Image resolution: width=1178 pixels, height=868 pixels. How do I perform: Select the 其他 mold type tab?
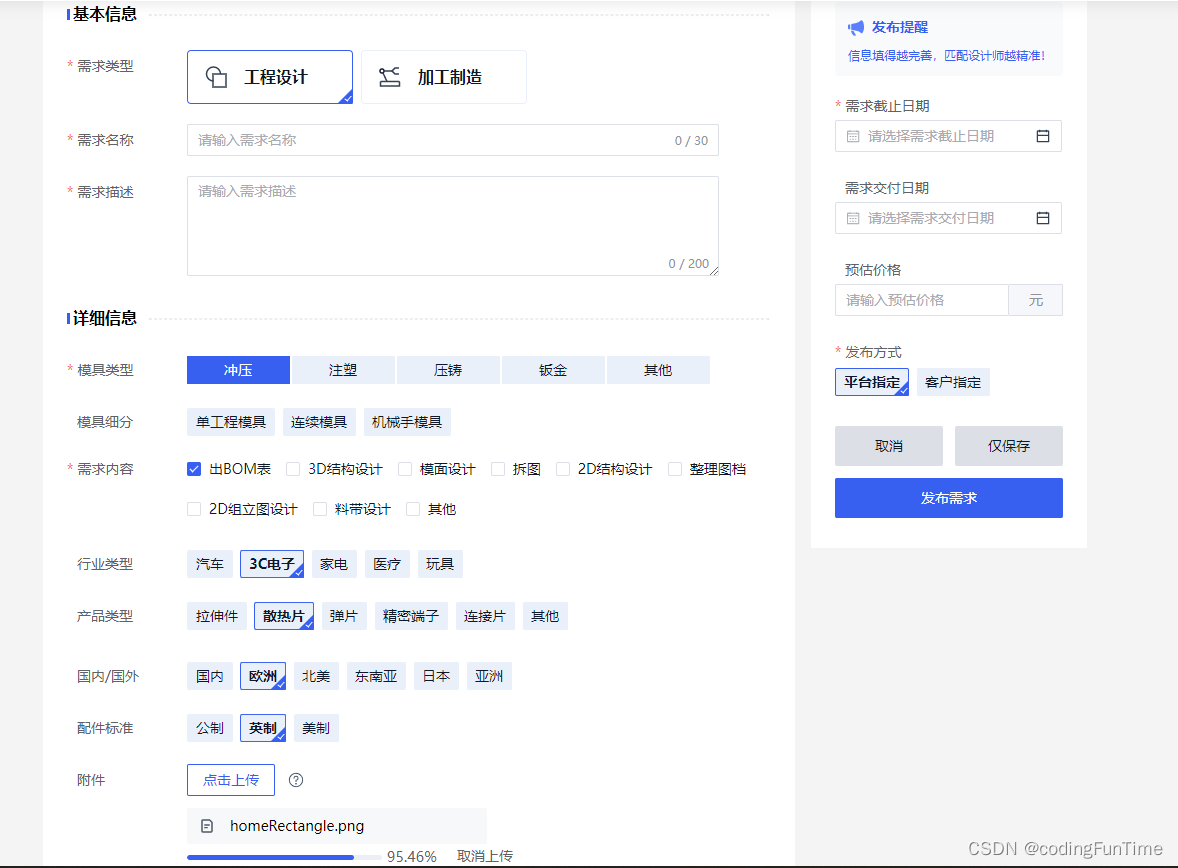[x=658, y=370]
